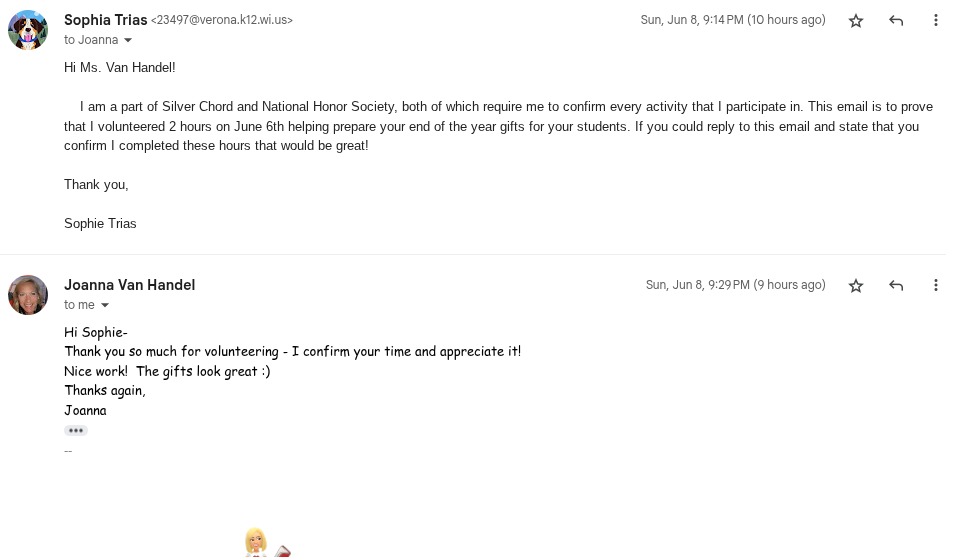Click the 'Hi Ms. Van Handel!' greeting line
The width and height of the screenshot is (961, 557).
coord(120,67)
